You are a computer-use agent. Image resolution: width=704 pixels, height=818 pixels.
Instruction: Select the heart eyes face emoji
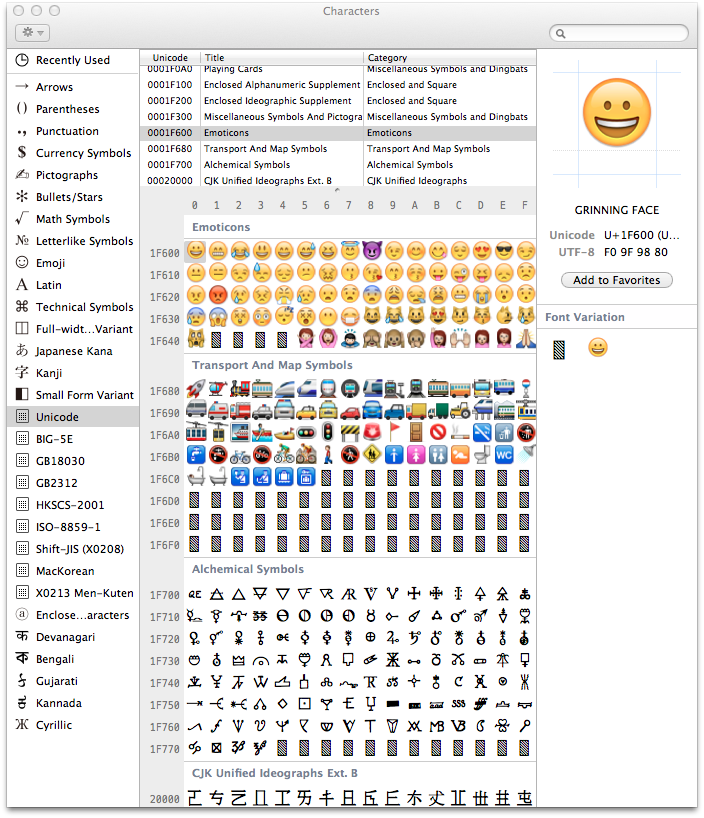tap(482, 251)
